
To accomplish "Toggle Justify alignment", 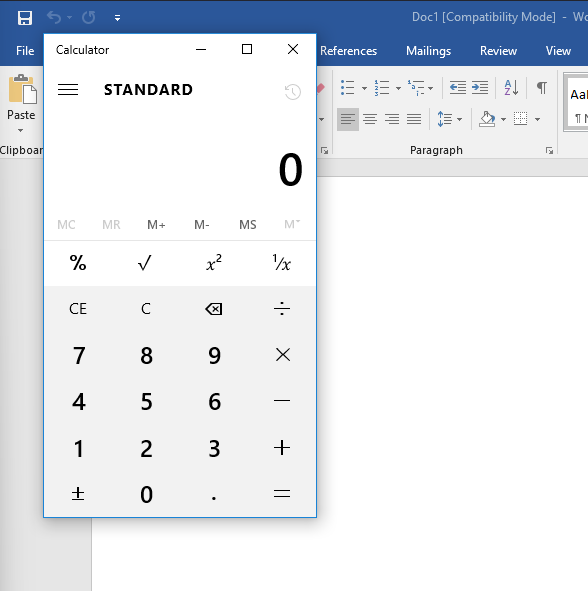I will [414, 119].
